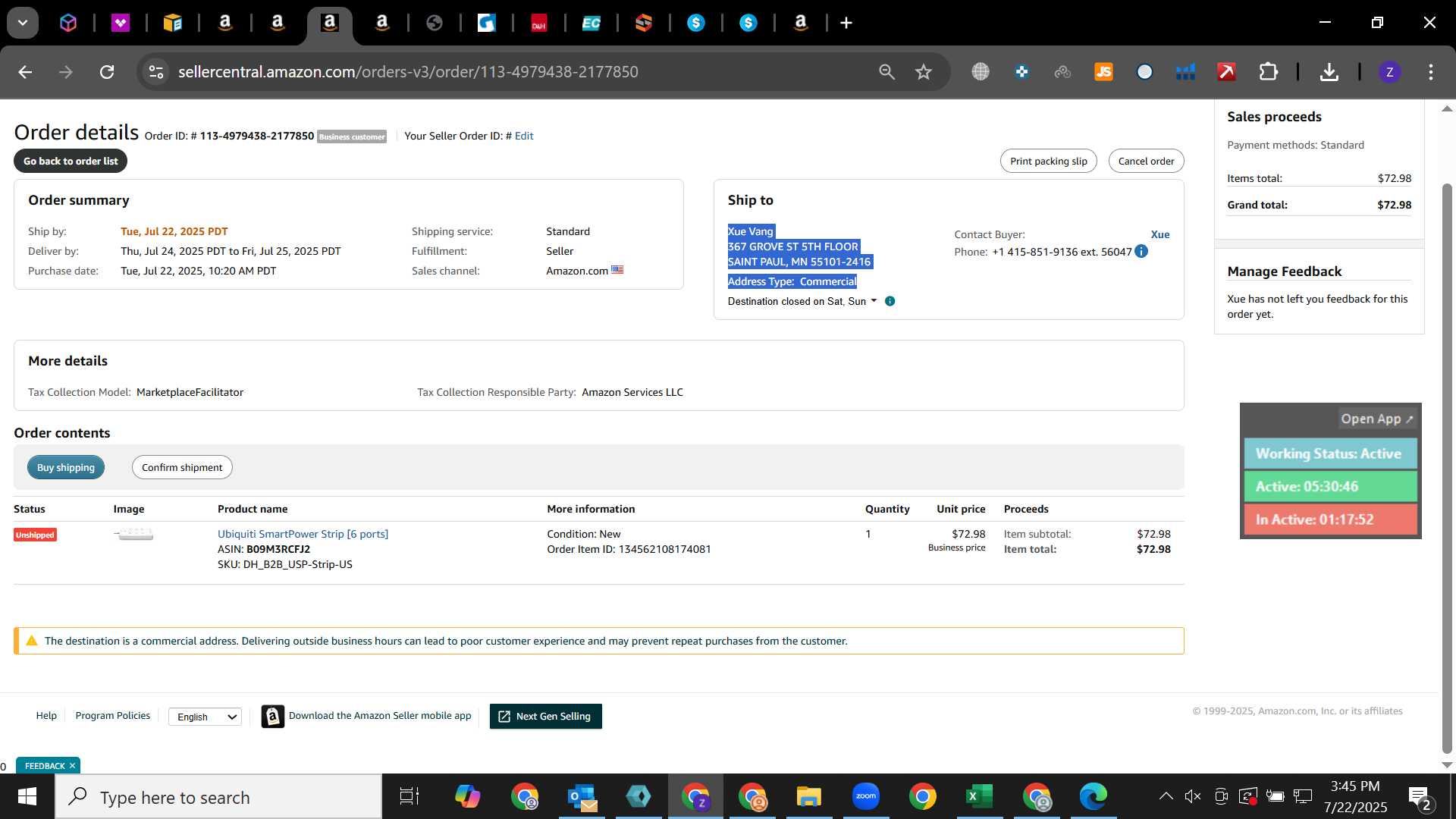The width and height of the screenshot is (1456, 819).
Task: Click the Windows search box
Action: (x=219, y=796)
